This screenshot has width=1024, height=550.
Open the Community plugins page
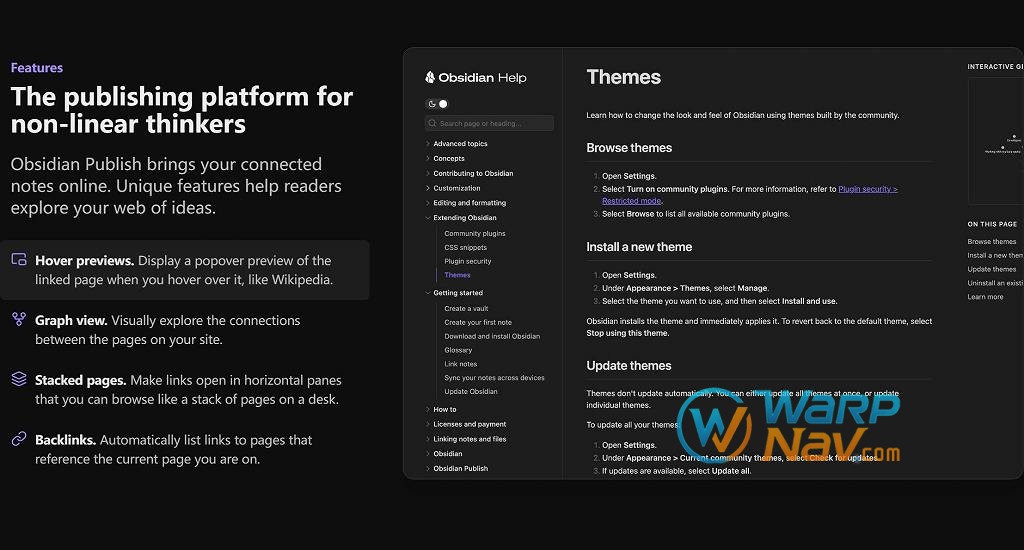pos(474,234)
